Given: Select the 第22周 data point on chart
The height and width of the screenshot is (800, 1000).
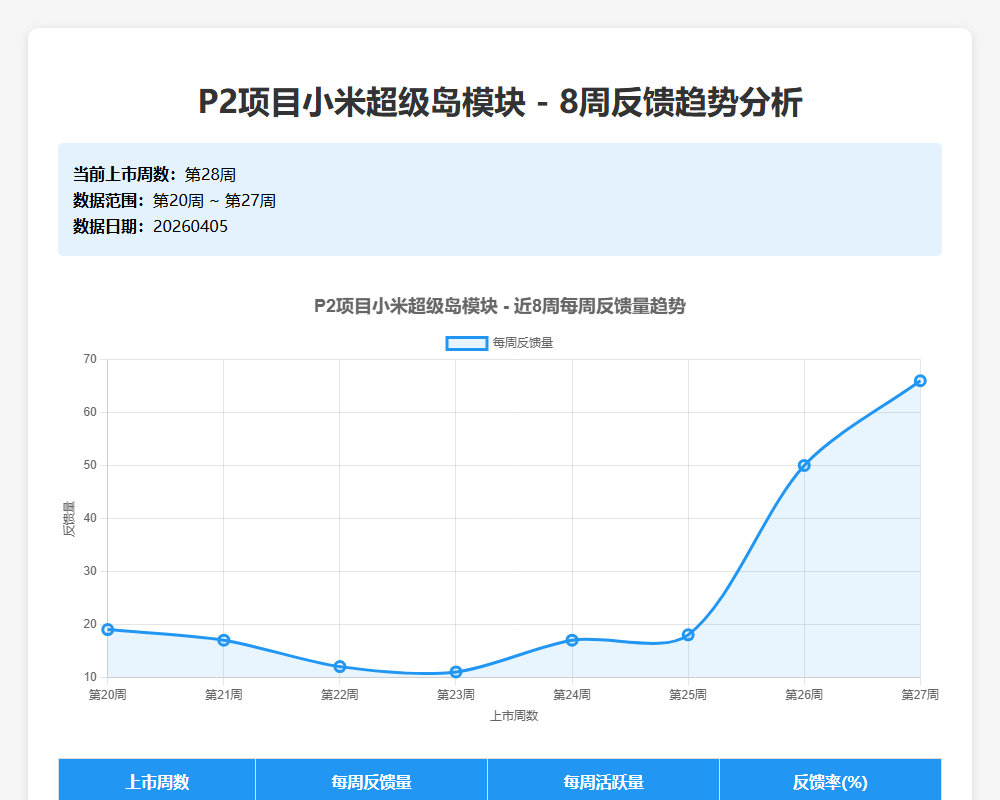Looking at the screenshot, I should pos(340,667).
